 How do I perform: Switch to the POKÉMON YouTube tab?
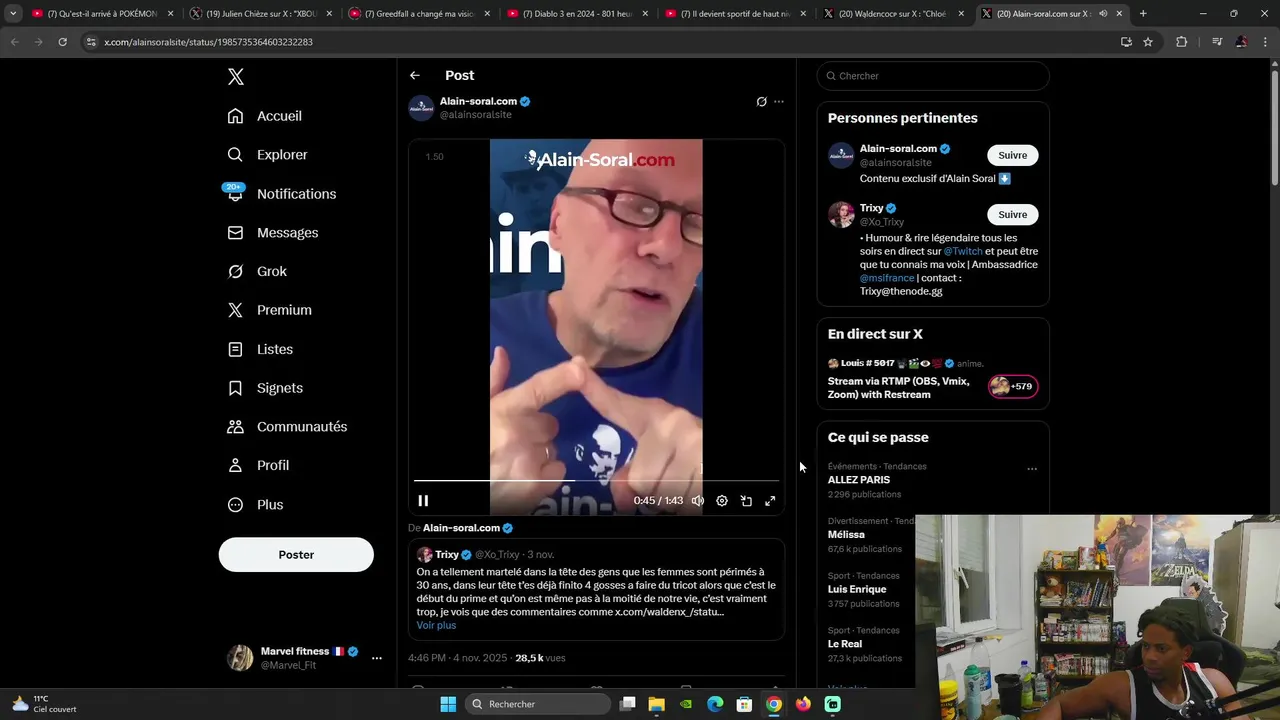coord(101,14)
